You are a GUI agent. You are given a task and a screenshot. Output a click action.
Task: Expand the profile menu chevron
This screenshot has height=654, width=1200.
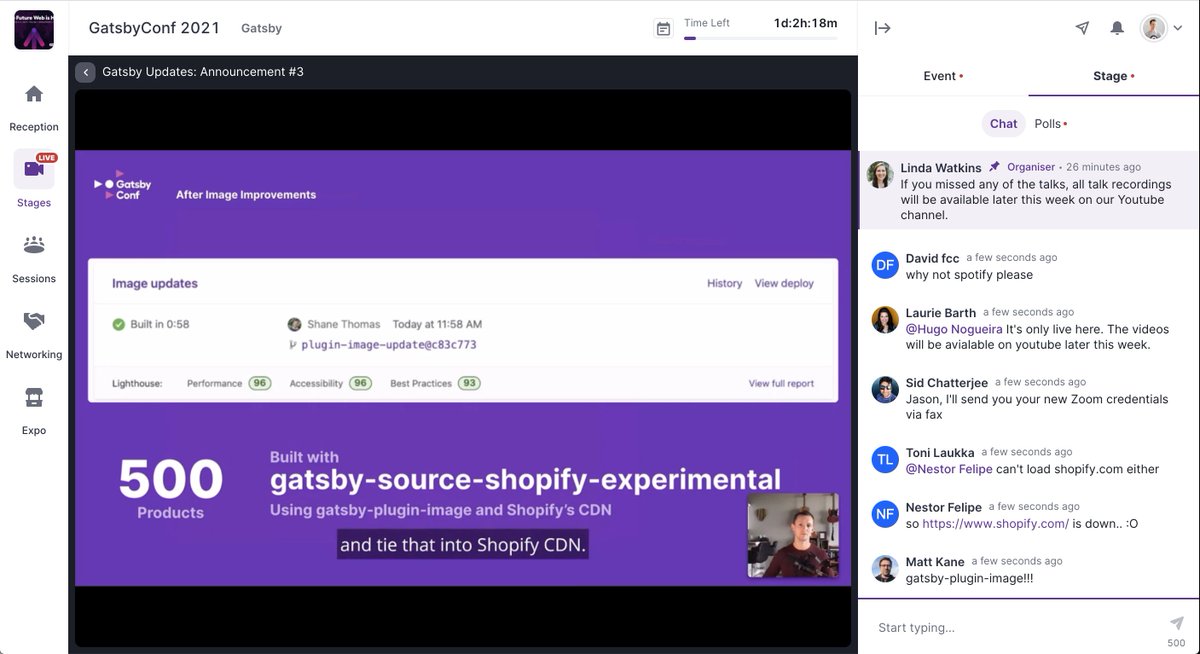pos(1178,29)
